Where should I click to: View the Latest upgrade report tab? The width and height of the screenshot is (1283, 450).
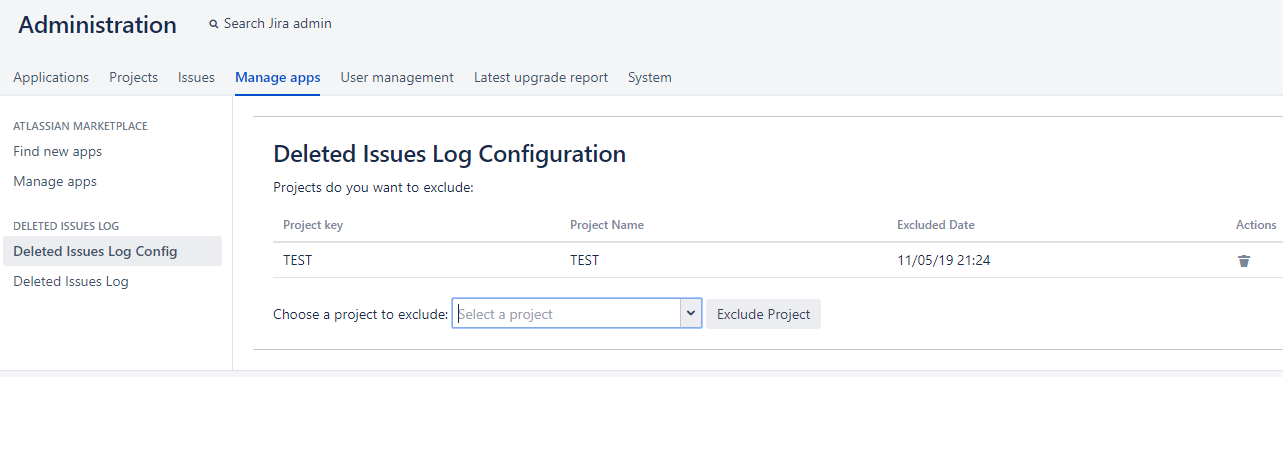[540, 77]
